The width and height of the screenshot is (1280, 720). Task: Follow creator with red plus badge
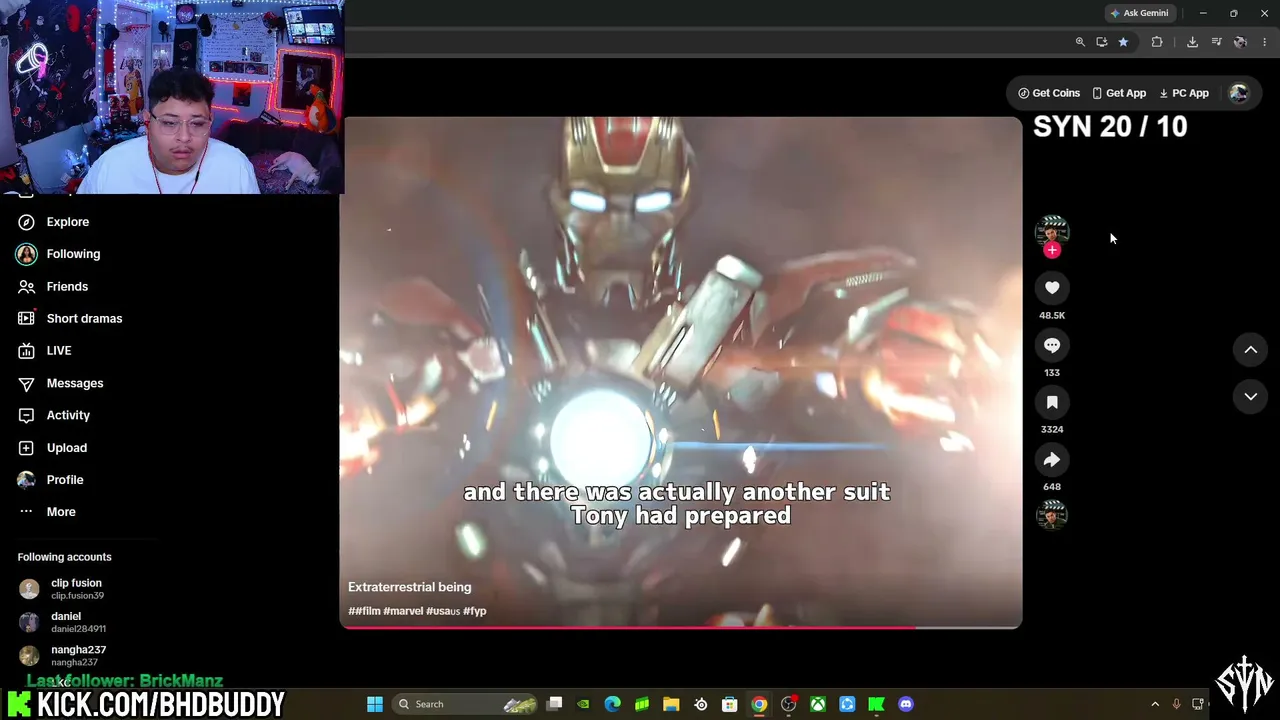[1052, 250]
